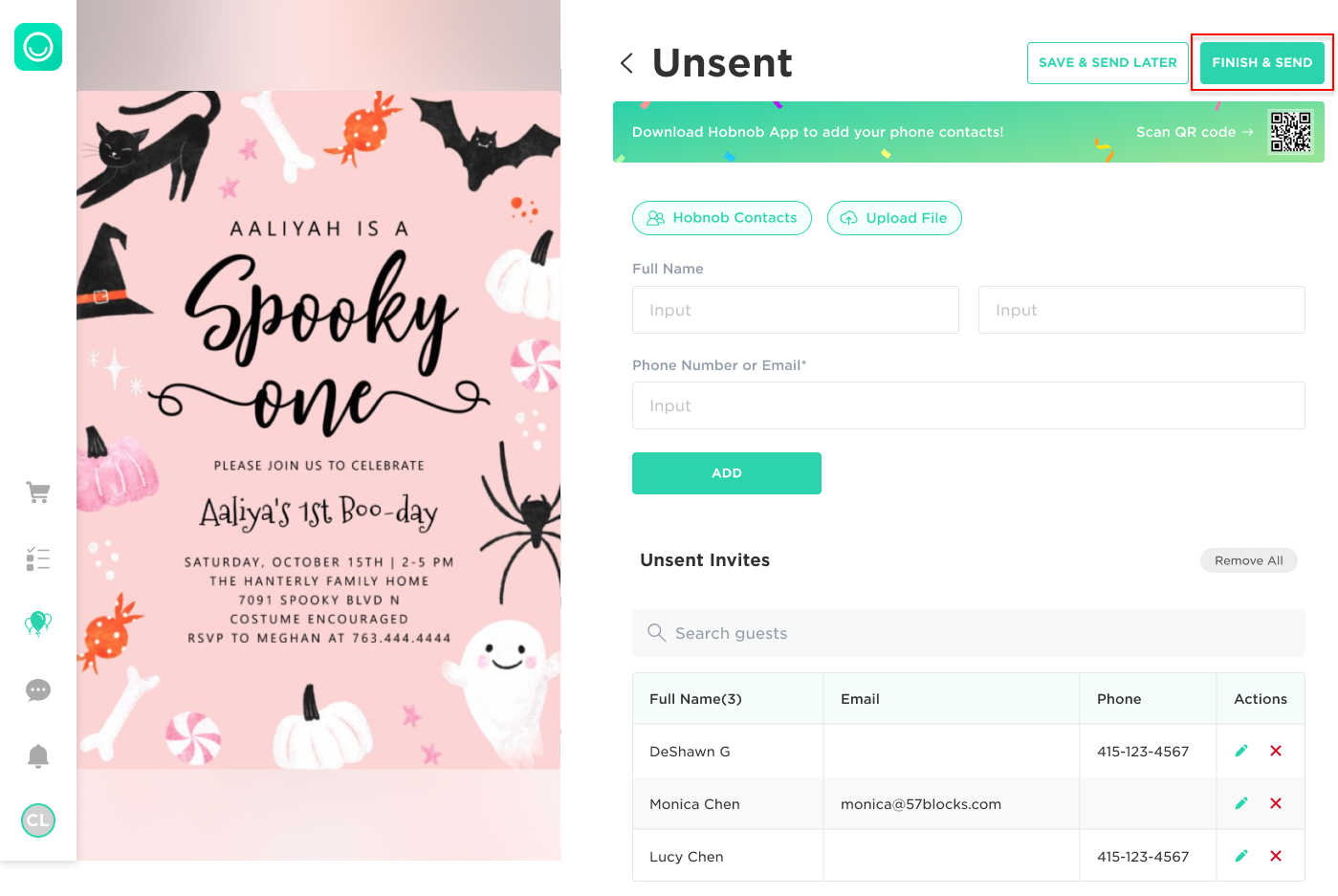Edit DeShawn G invite with pencil icon
The width and height of the screenshot is (1338, 896).
[x=1241, y=751]
